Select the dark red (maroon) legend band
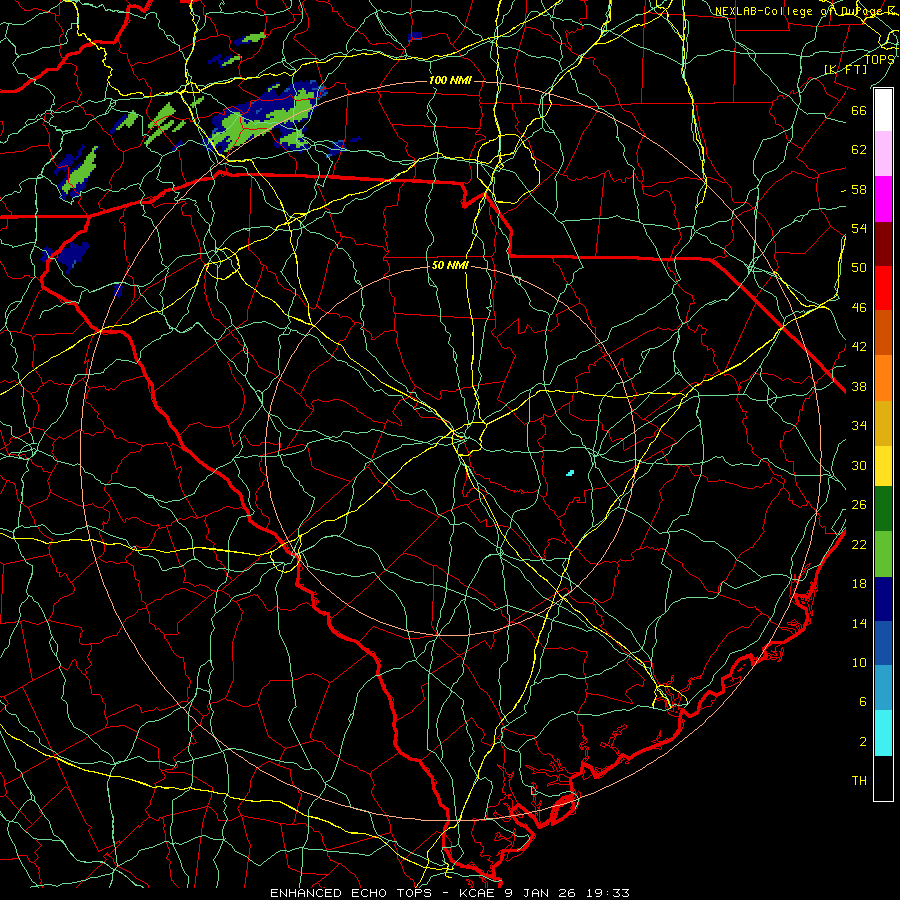The width and height of the screenshot is (900, 900). [x=883, y=244]
